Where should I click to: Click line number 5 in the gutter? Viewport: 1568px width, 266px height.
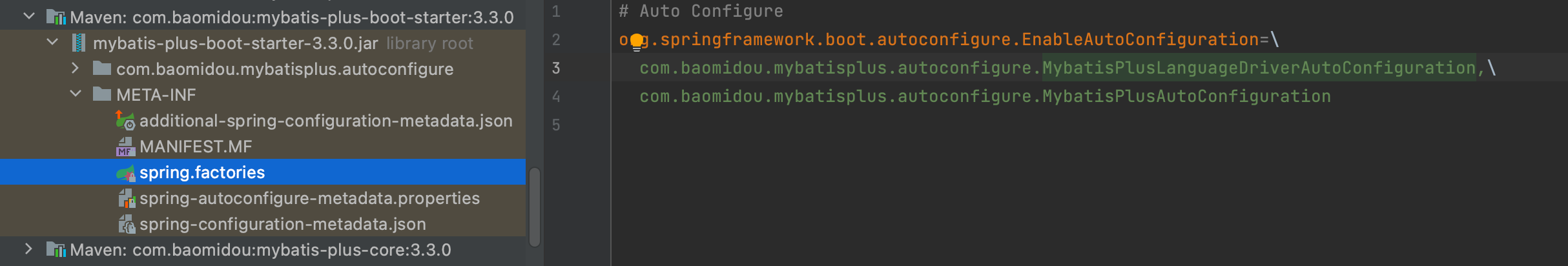556,125
